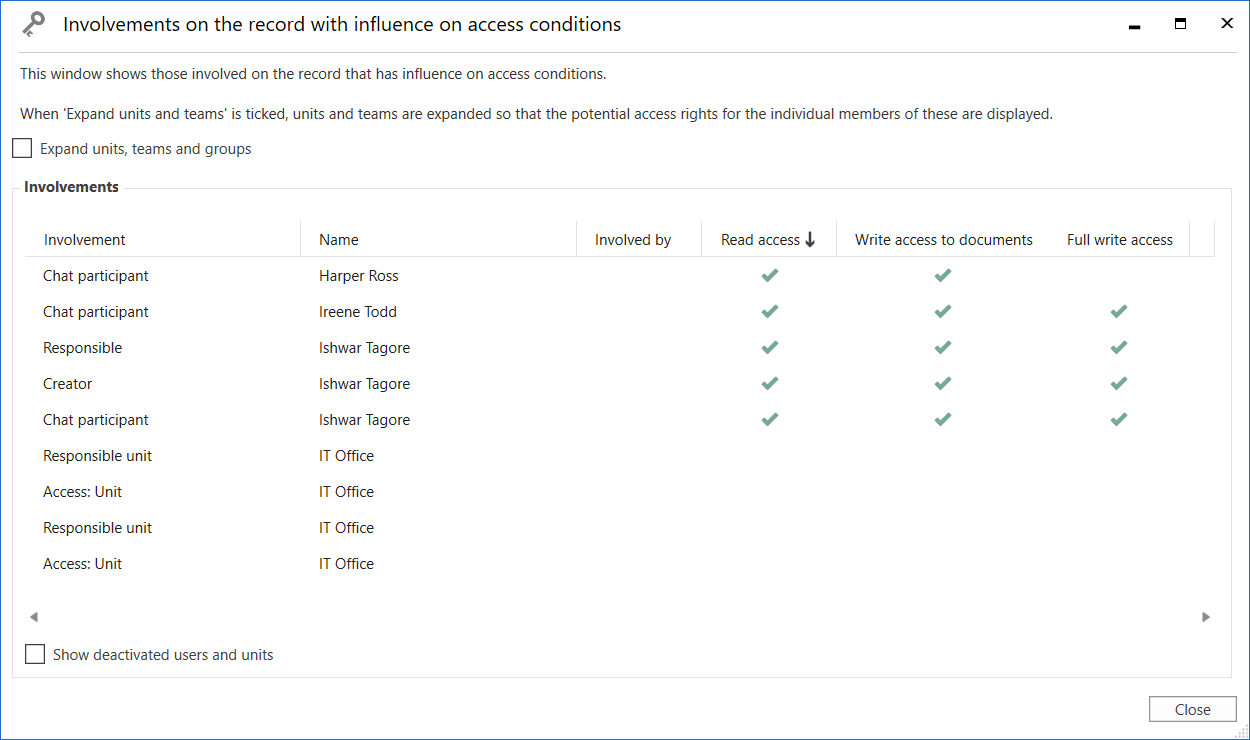
Task: Click Ishwar Tagore in the Responsible row
Action: pyautogui.click(x=364, y=348)
